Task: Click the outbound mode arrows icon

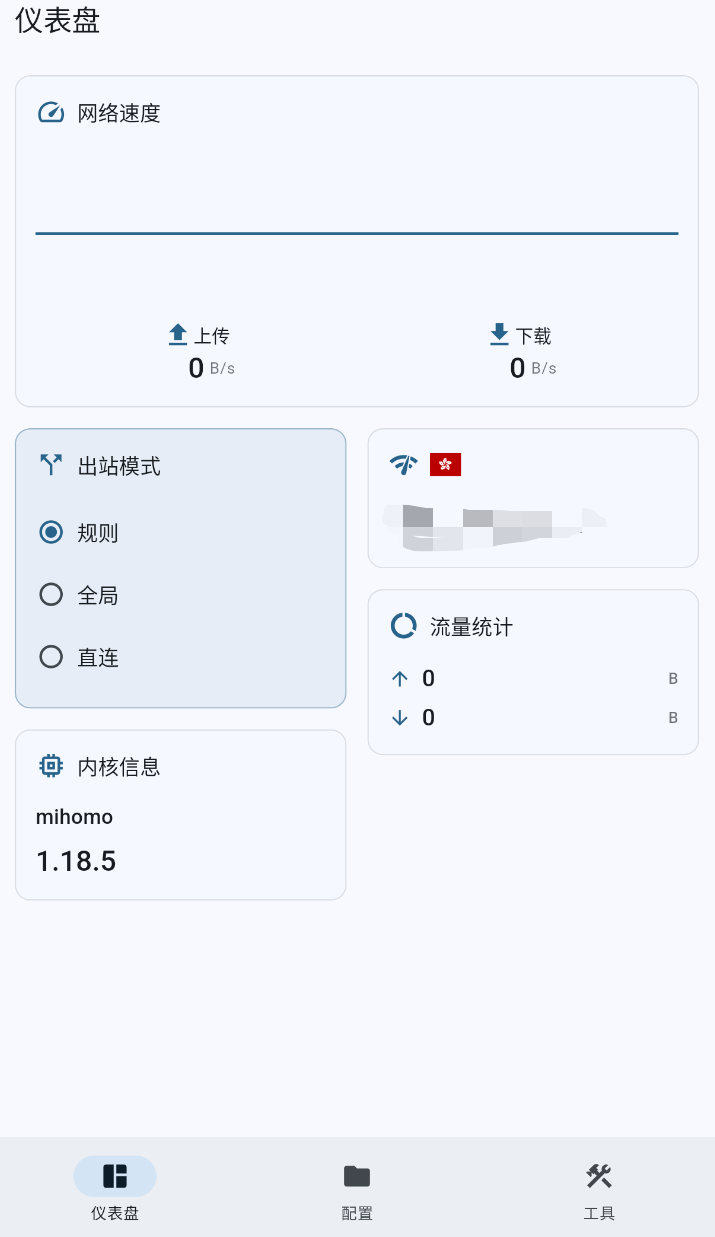Action: coord(50,464)
